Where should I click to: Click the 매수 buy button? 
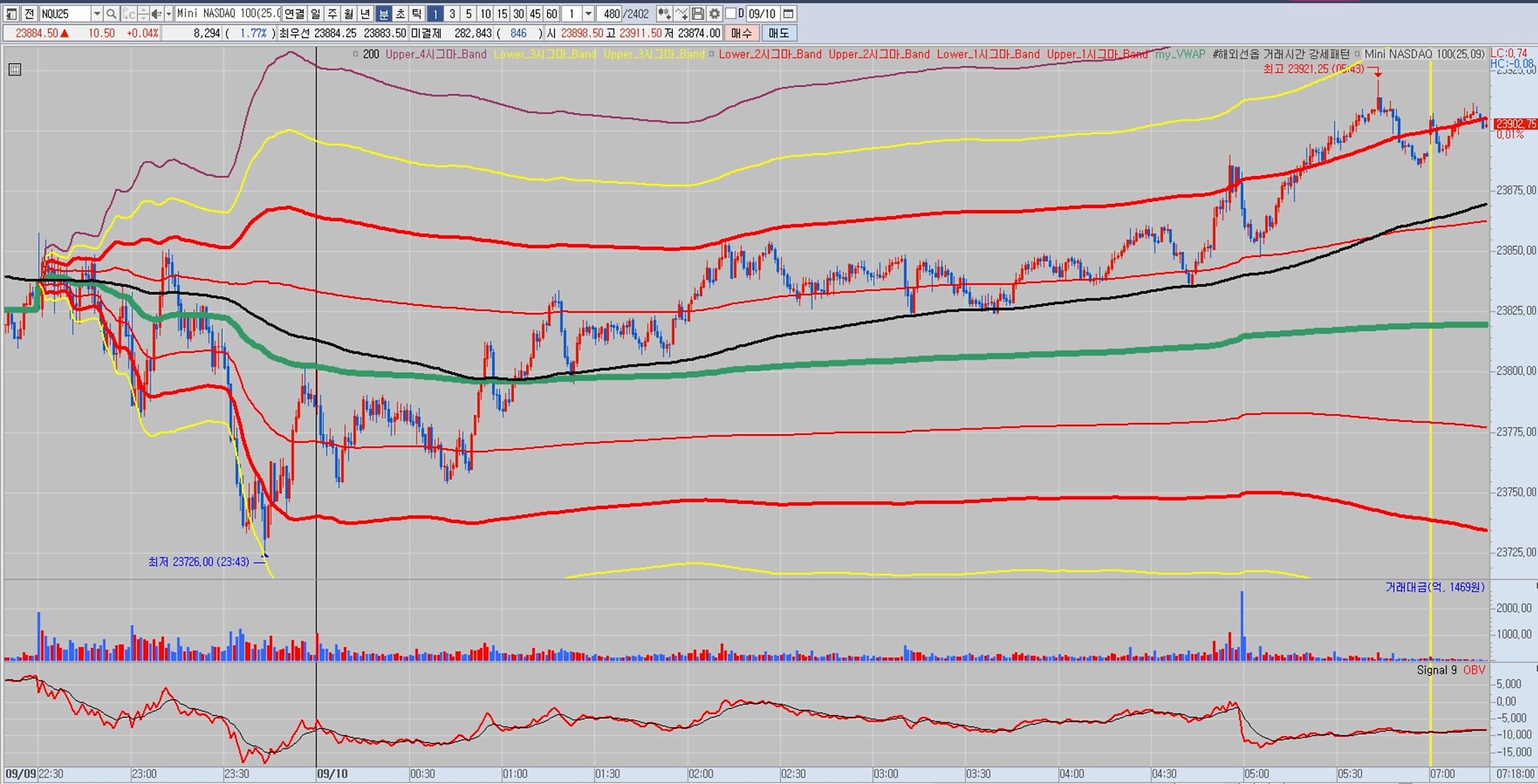tap(742, 33)
